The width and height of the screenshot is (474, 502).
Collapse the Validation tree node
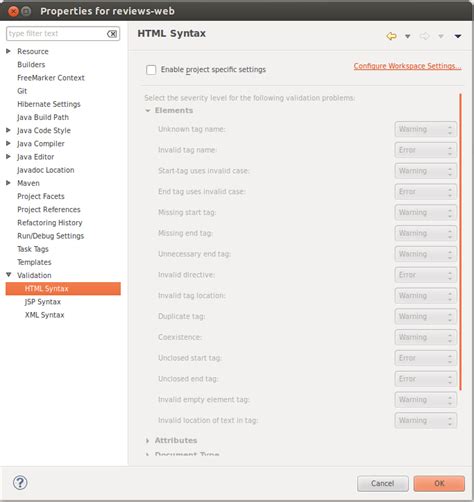(9, 275)
